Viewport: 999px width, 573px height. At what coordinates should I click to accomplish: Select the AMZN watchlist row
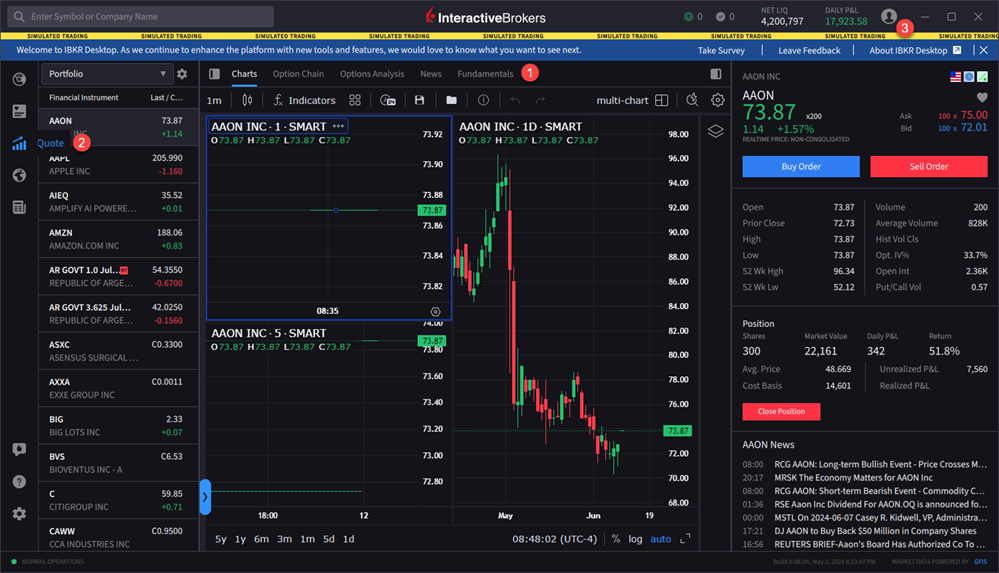[119, 239]
